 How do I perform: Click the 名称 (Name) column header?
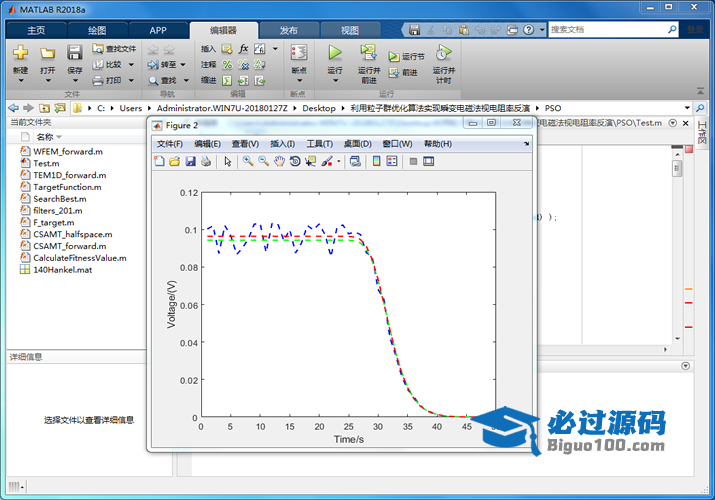click(45, 137)
